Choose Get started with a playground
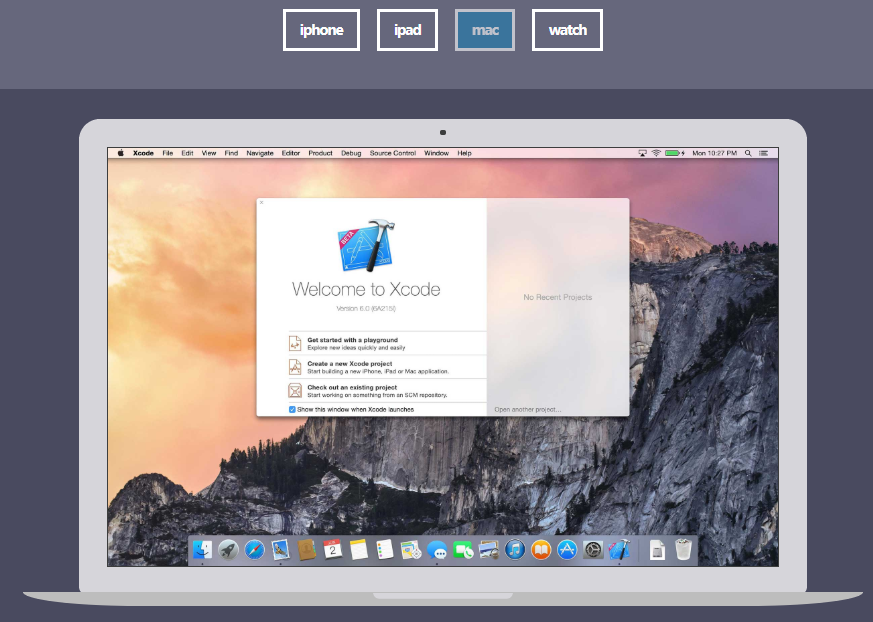This screenshot has height=622, width=873. [388, 344]
